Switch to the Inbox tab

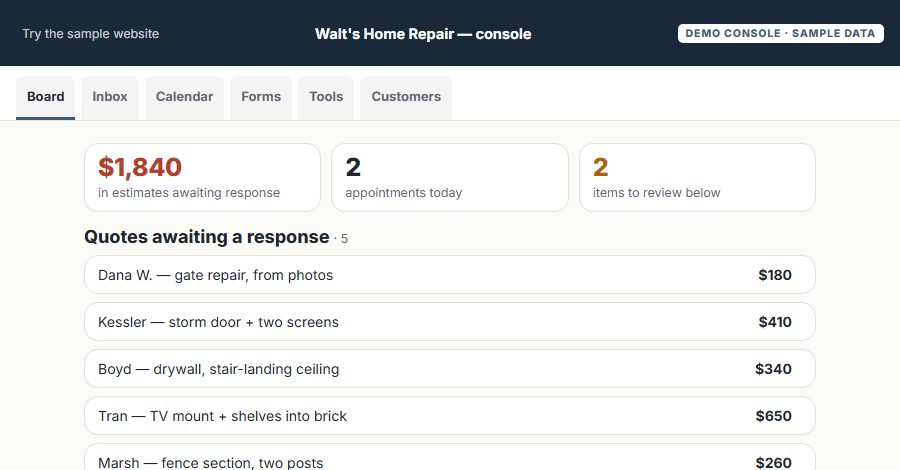(x=110, y=98)
